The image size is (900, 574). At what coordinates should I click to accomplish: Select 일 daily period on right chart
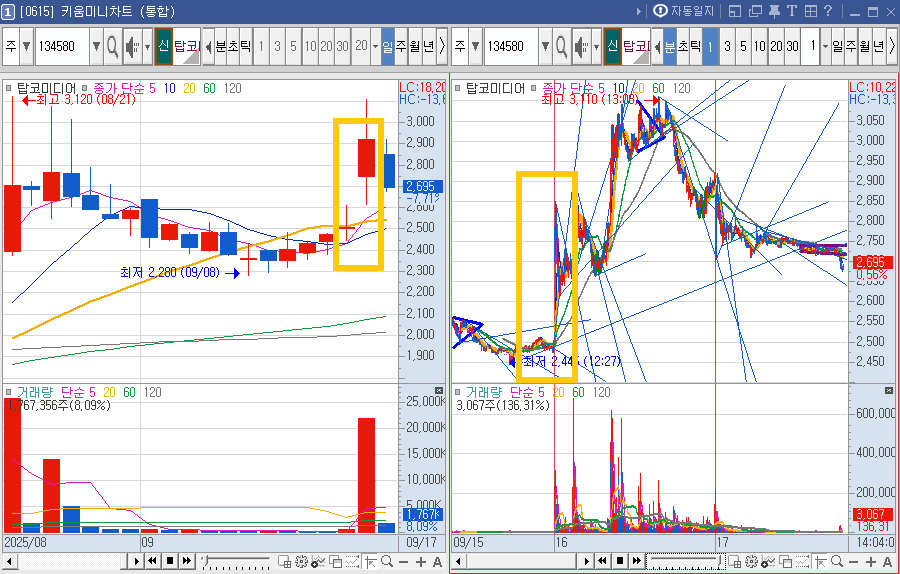[837, 46]
